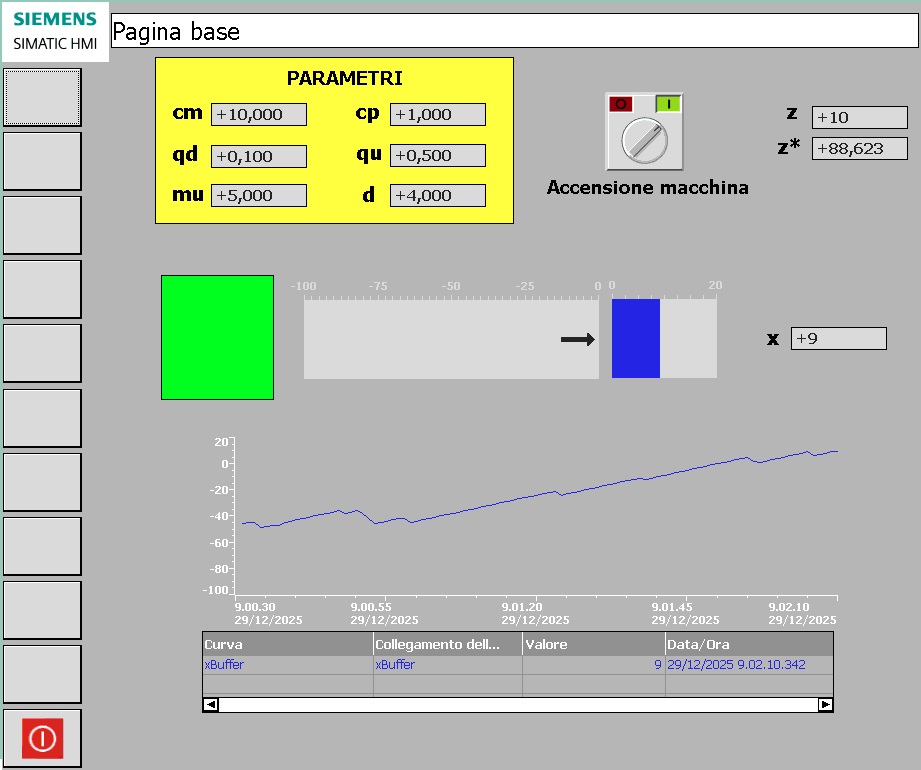Click the z setpoint value field
921x770 pixels.
click(859, 118)
